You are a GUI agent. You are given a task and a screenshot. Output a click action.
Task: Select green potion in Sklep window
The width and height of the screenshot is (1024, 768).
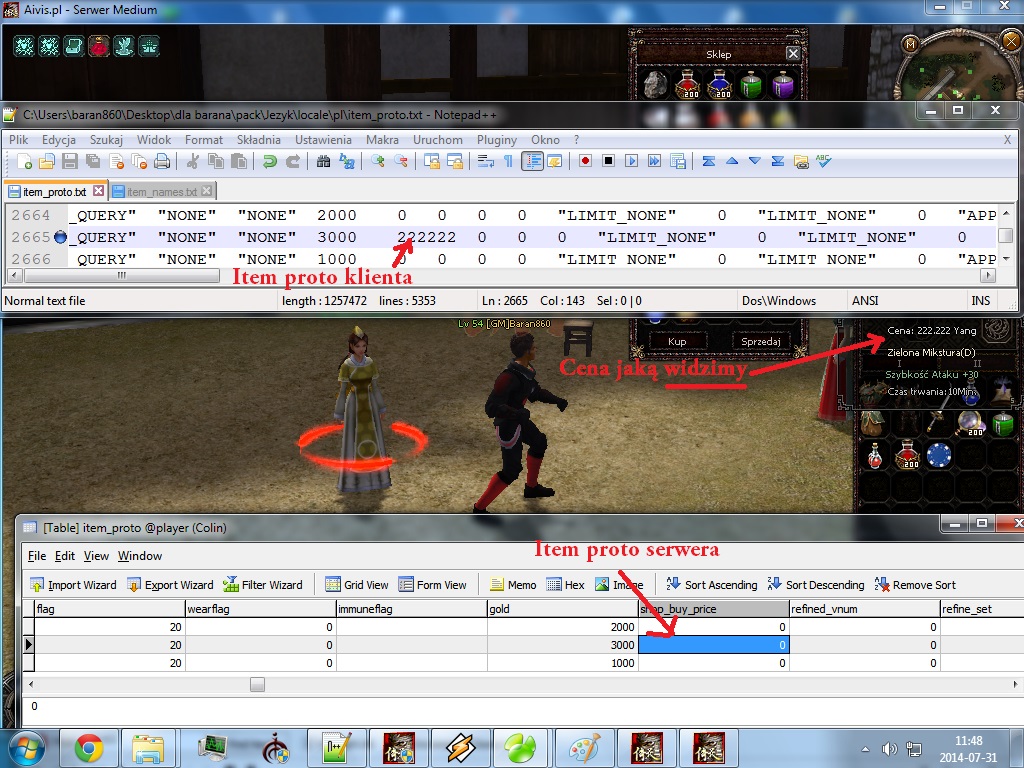[x=751, y=85]
